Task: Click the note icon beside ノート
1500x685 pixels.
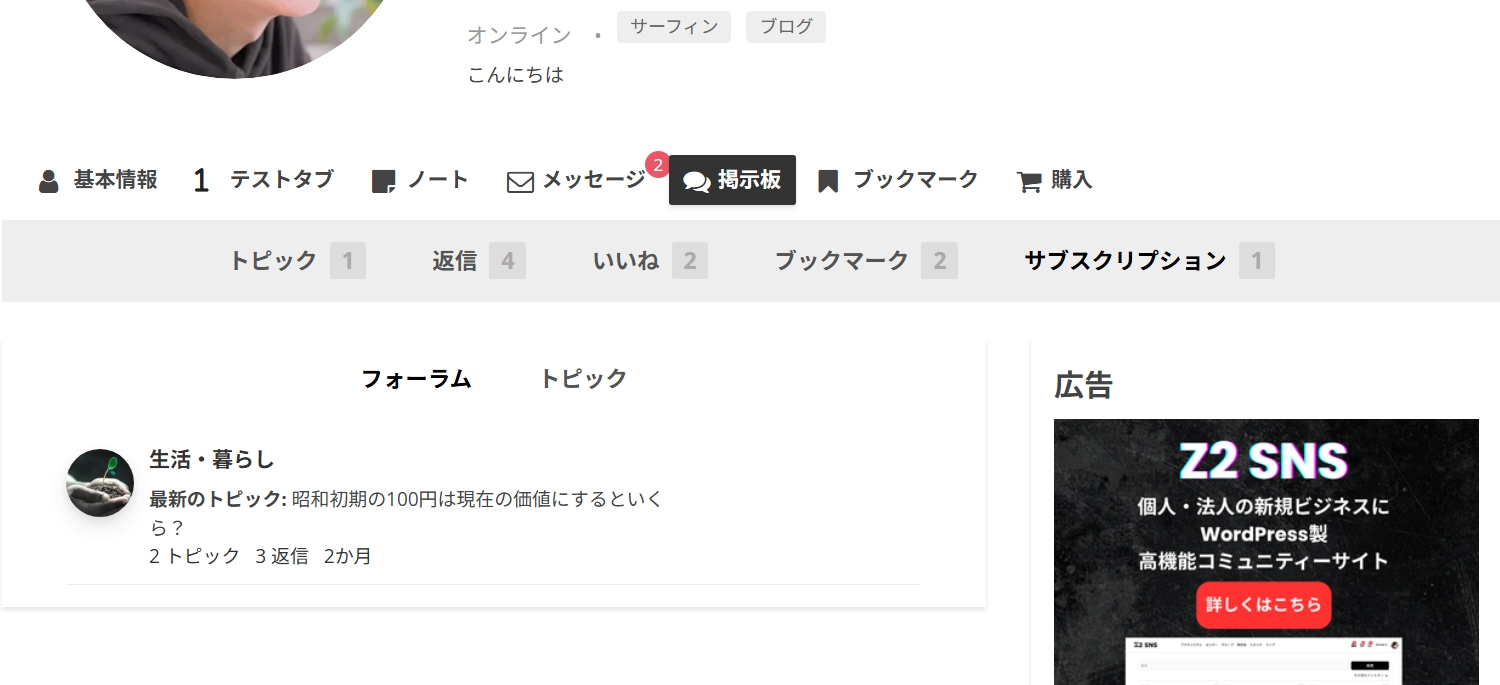Action: click(x=383, y=181)
